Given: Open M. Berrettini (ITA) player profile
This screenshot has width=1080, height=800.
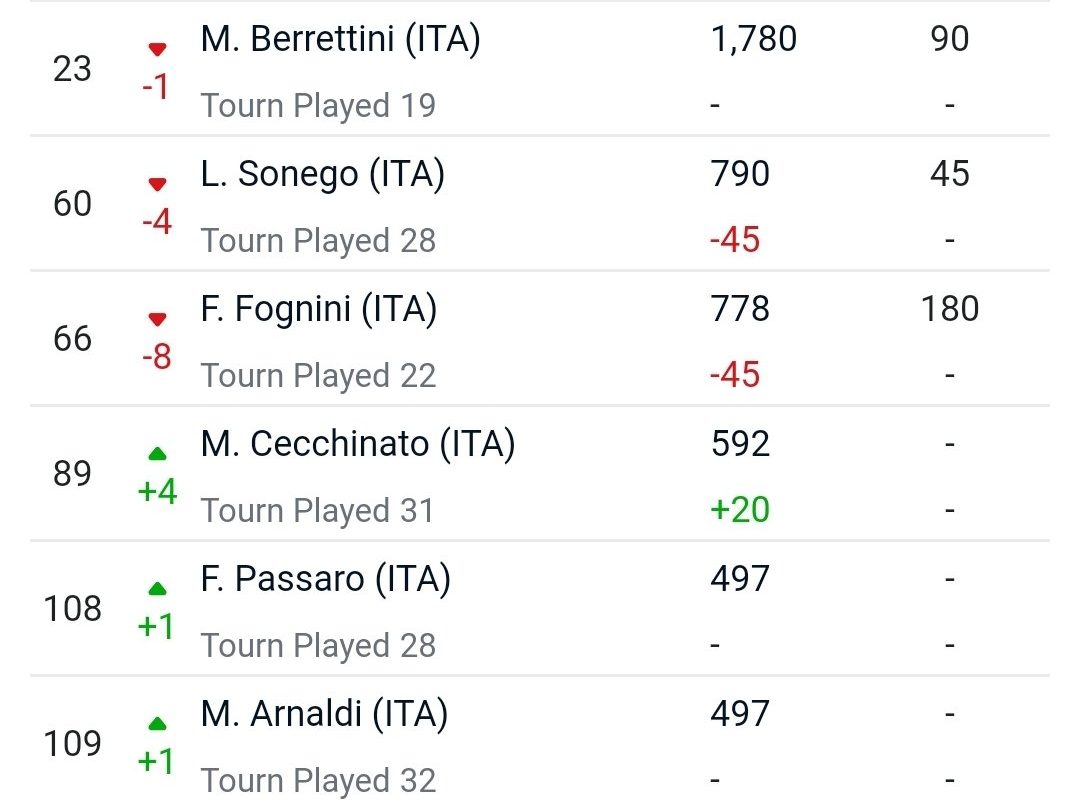Looking at the screenshot, I should (x=340, y=39).
